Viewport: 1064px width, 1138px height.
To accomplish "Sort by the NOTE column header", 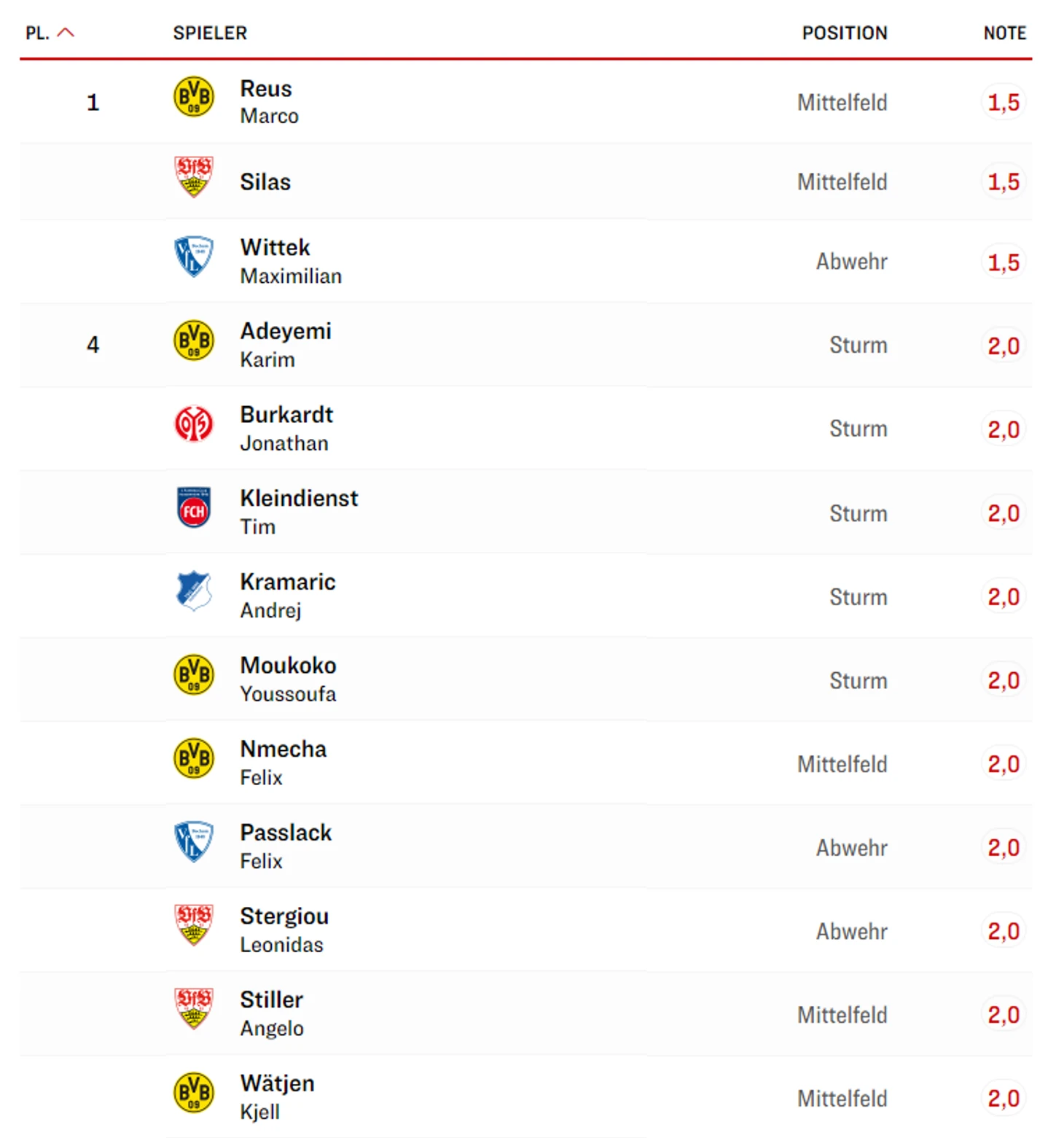I will [x=1005, y=33].
